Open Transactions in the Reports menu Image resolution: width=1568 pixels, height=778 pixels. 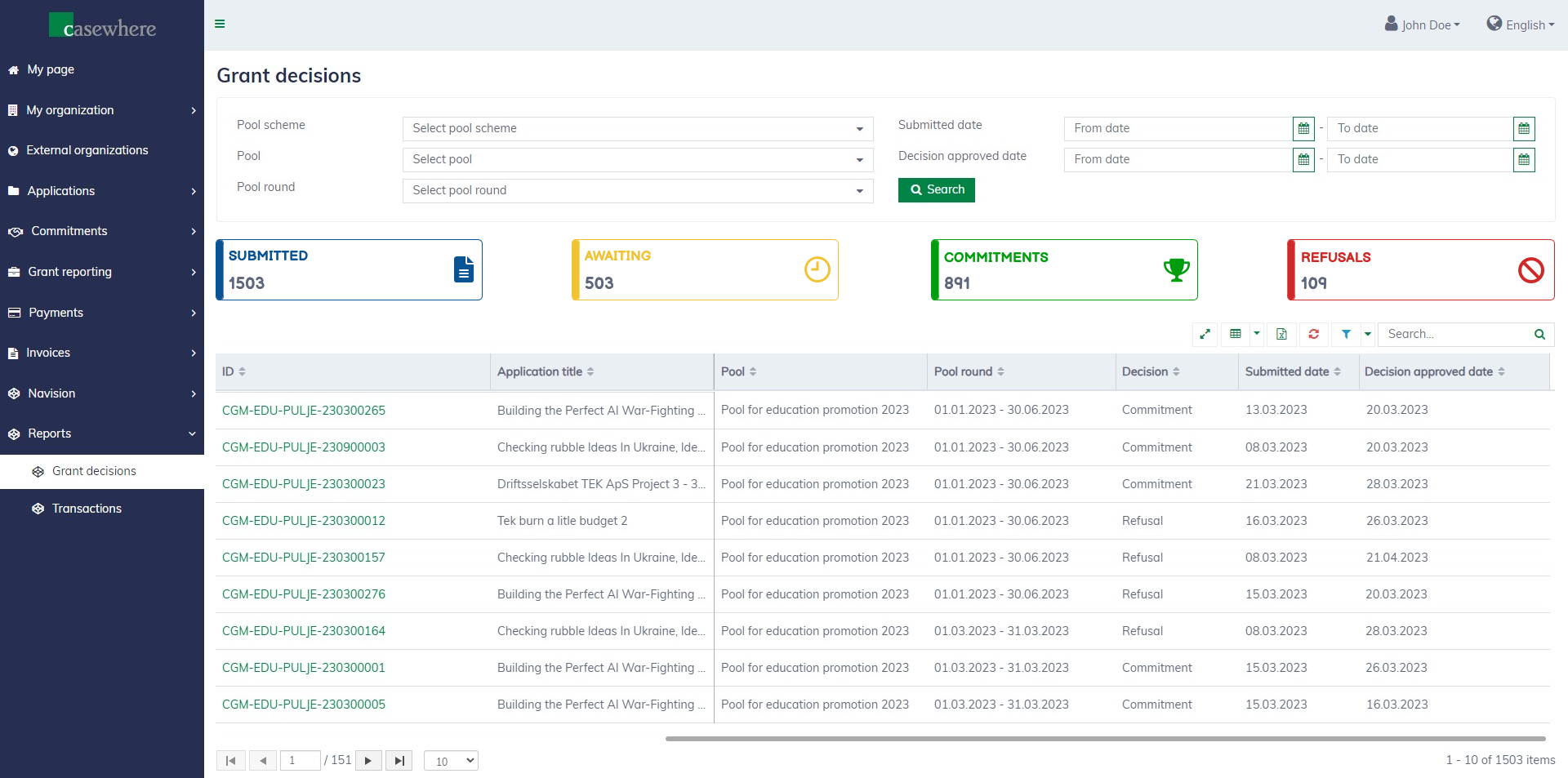87,509
